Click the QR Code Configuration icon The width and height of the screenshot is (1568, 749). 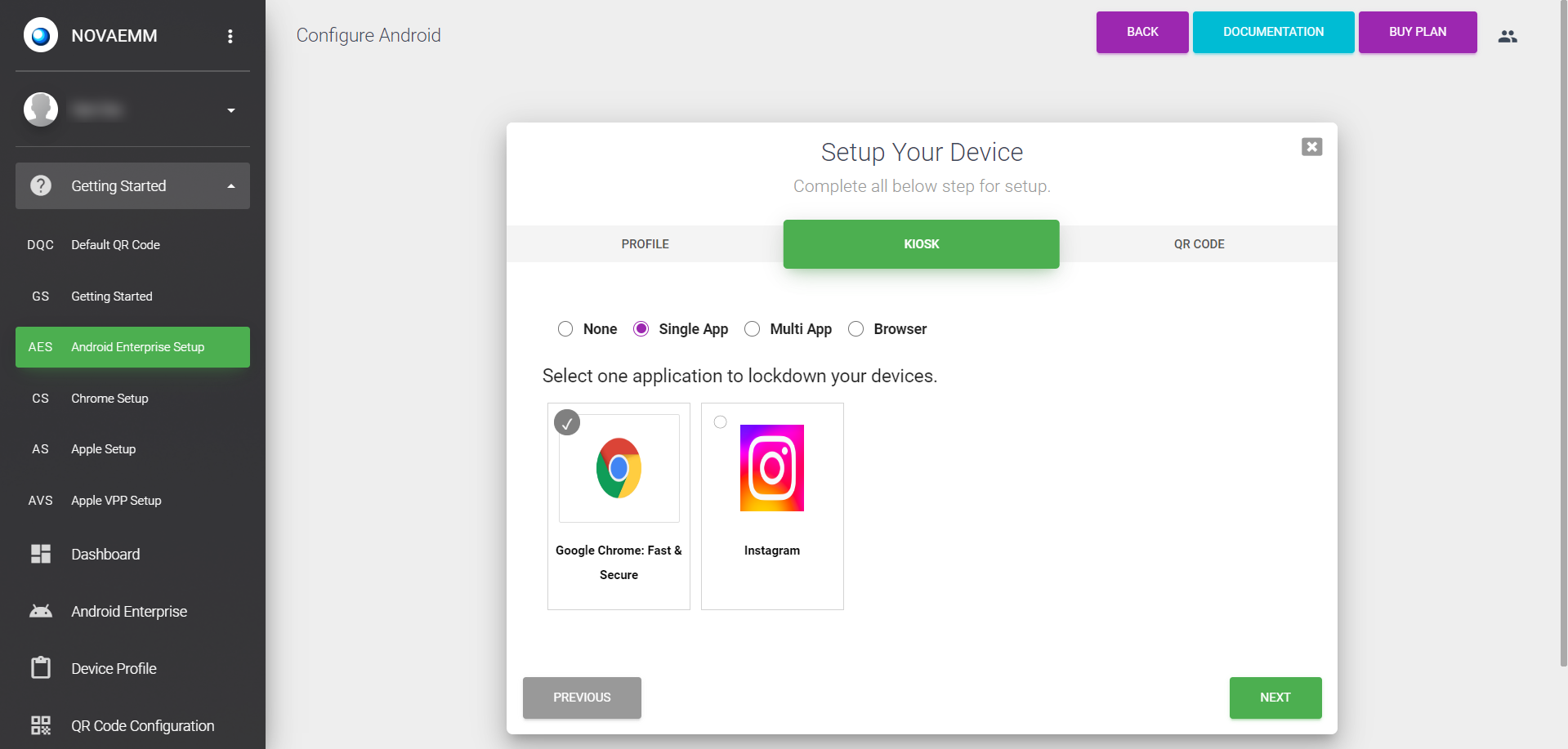[41, 725]
